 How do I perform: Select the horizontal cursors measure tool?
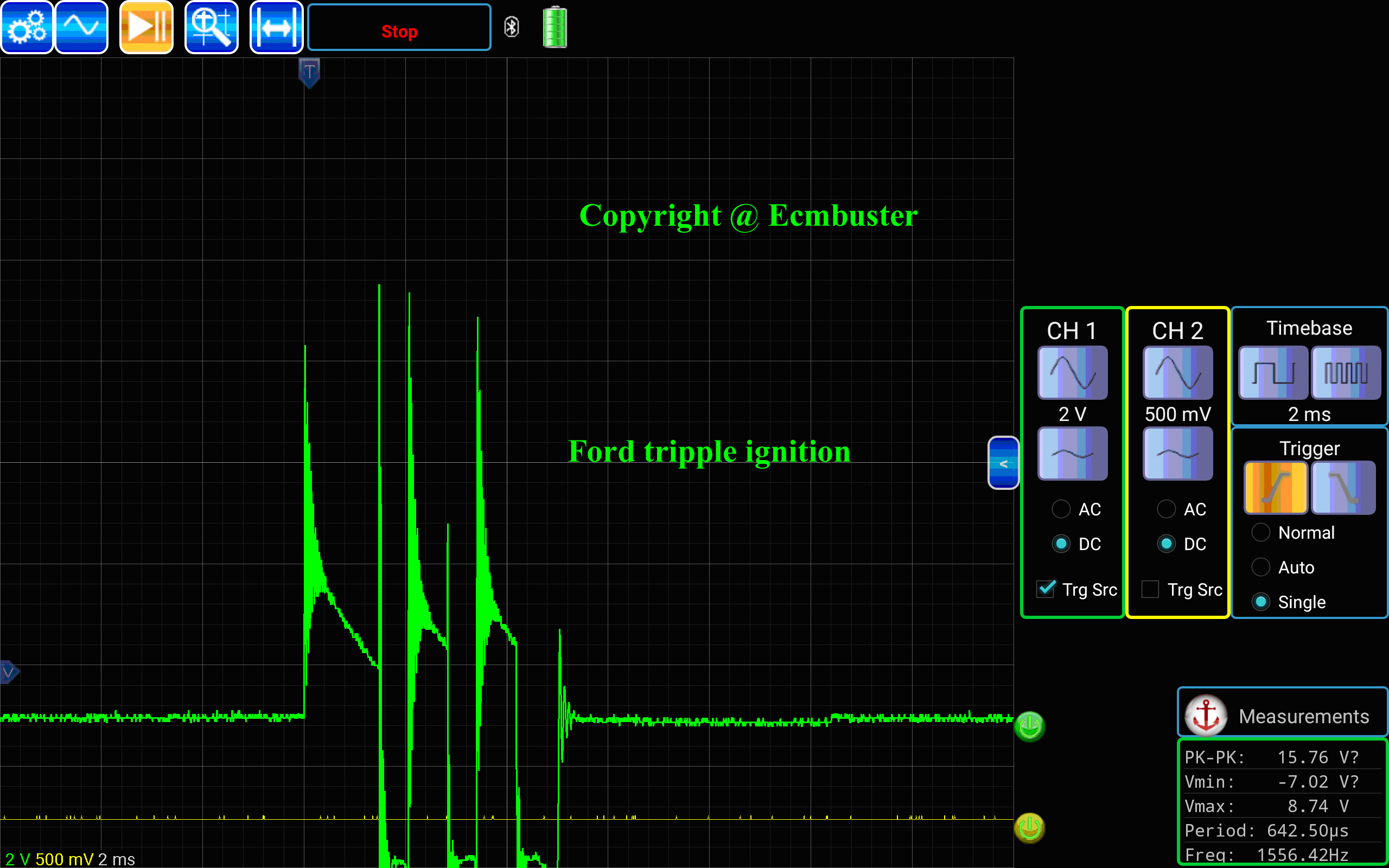(277, 27)
